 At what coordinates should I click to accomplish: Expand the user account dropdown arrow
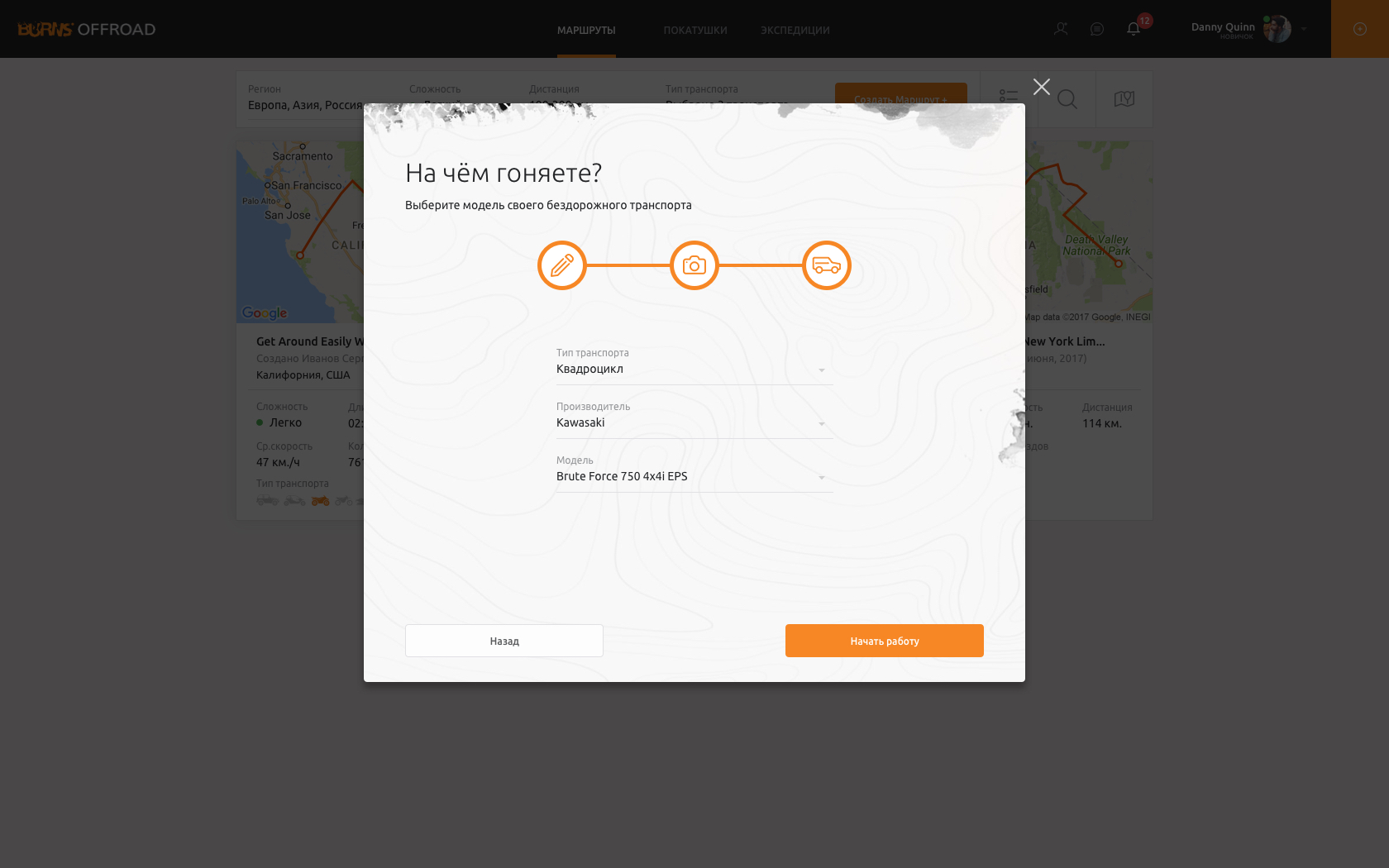tap(1304, 29)
